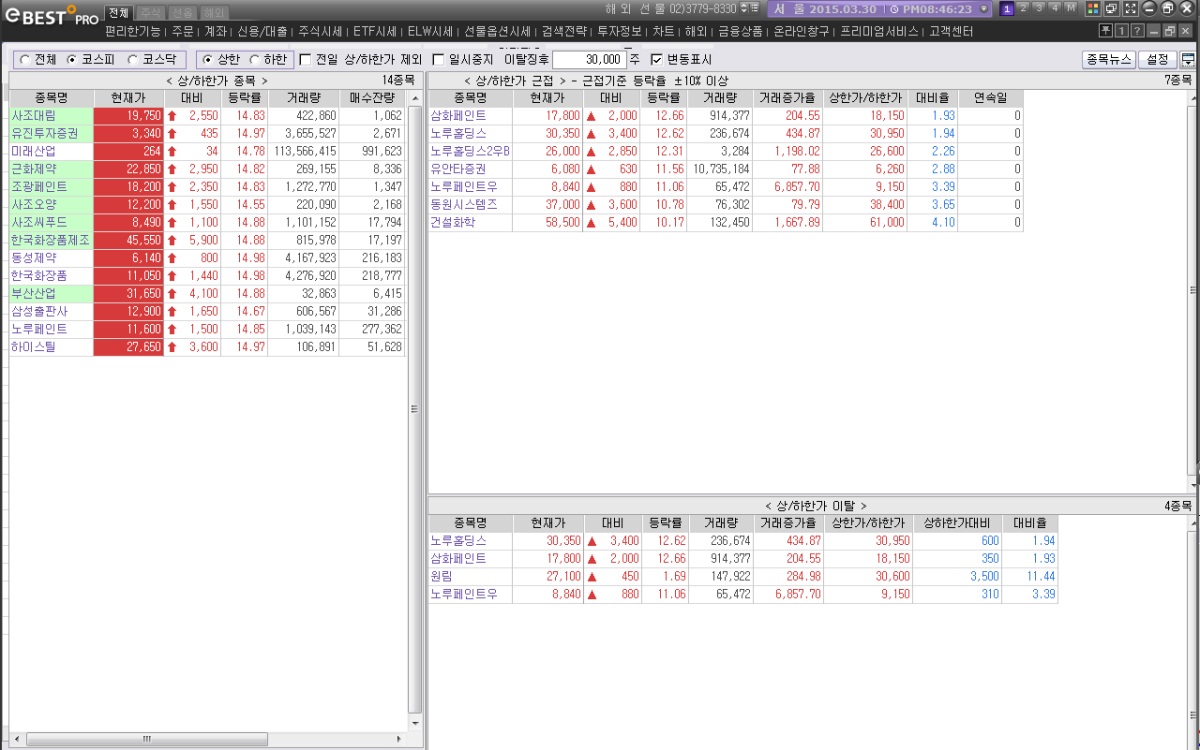Click the pin icon beside the 1 button
Viewport: 1200px width, 750px height.
[1106, 31]
